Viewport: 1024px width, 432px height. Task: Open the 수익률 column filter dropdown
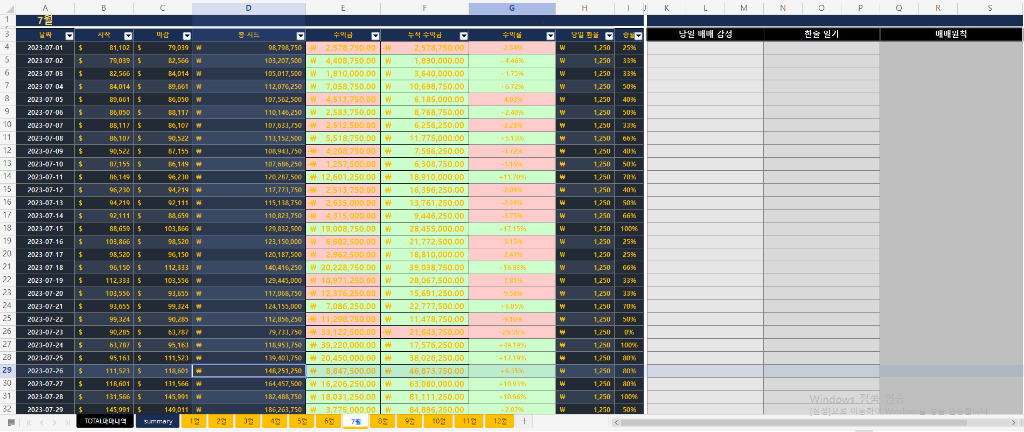pos(550,36)
